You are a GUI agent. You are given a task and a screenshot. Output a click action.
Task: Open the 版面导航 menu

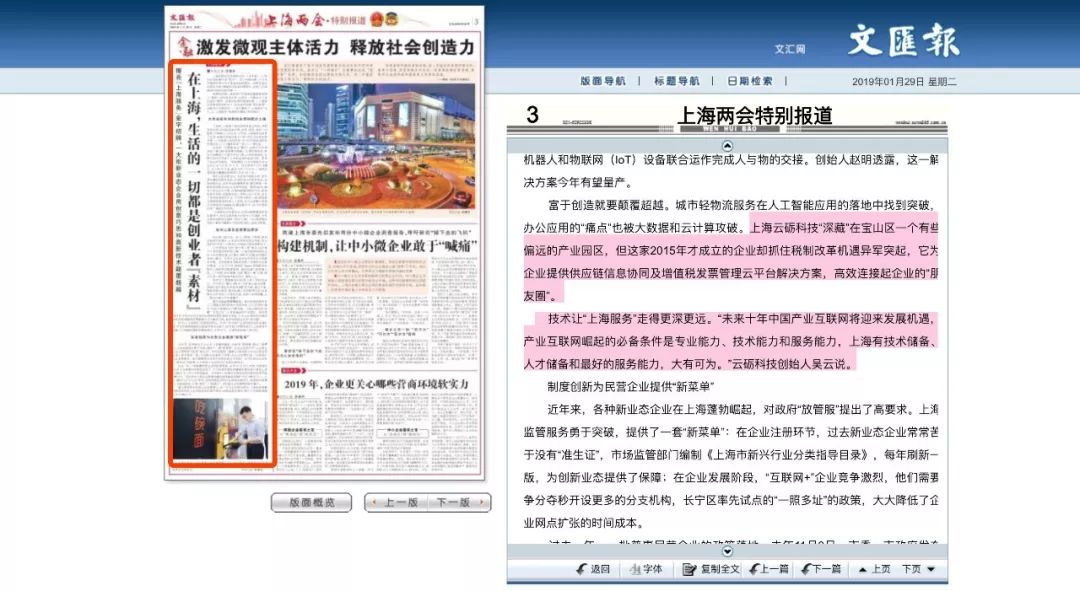[603, 81]
